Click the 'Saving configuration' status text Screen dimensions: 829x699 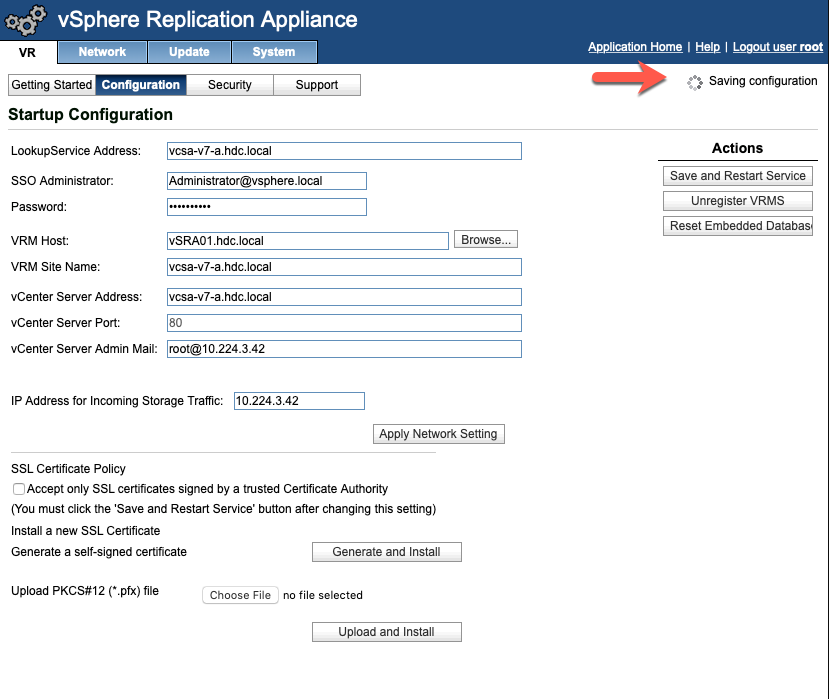click(763, 81)
